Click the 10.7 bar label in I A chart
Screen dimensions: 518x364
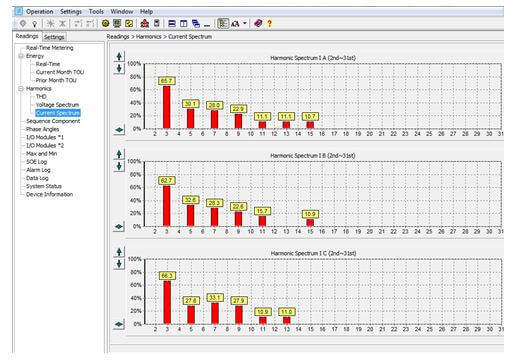(x=310, y=116)
